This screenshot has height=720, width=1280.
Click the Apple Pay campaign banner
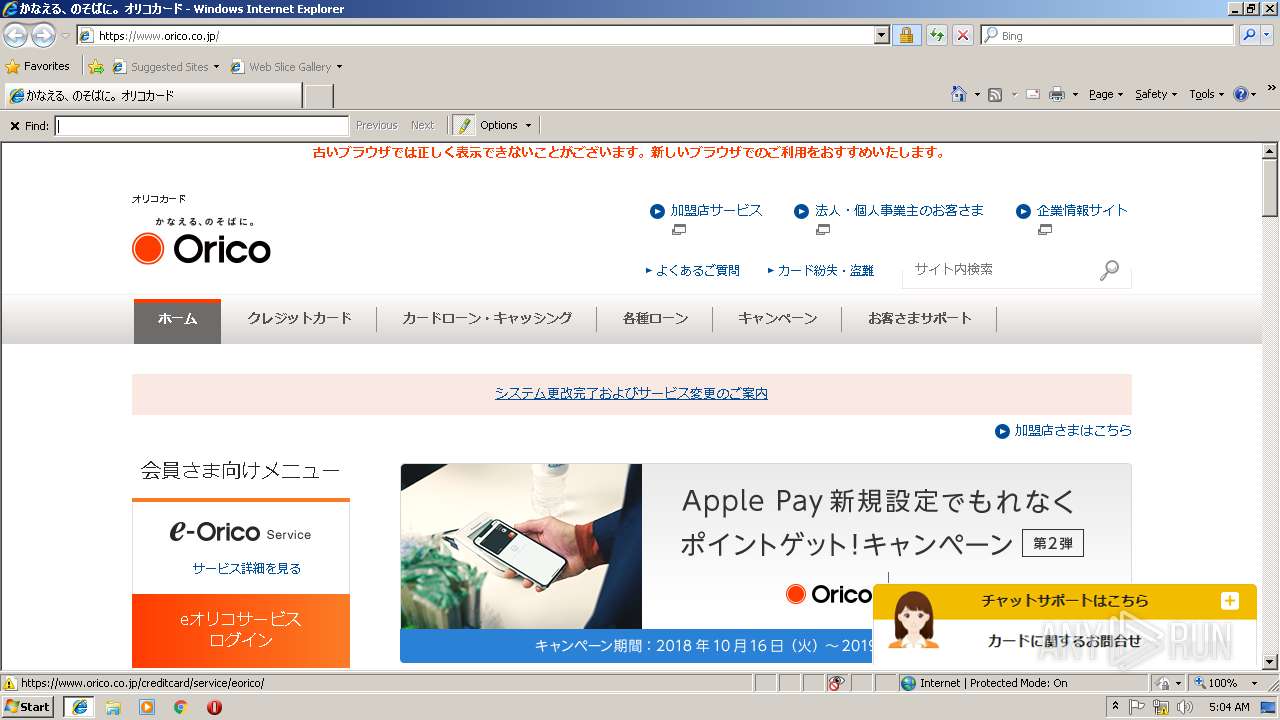(x=766, y=562)
